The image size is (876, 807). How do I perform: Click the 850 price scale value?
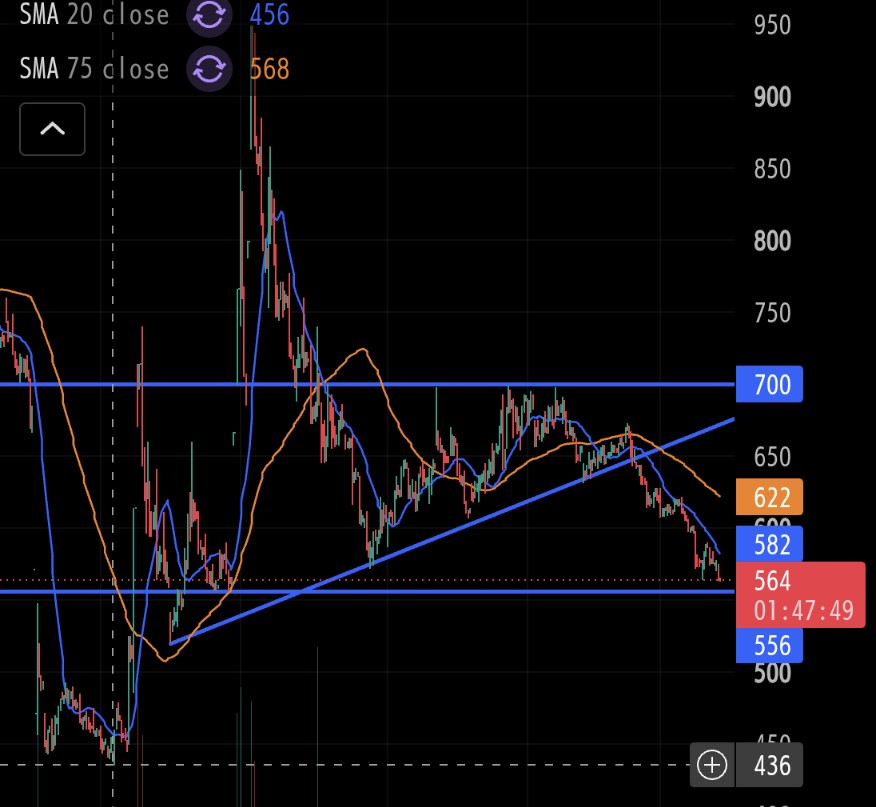[x=773, y=169]
